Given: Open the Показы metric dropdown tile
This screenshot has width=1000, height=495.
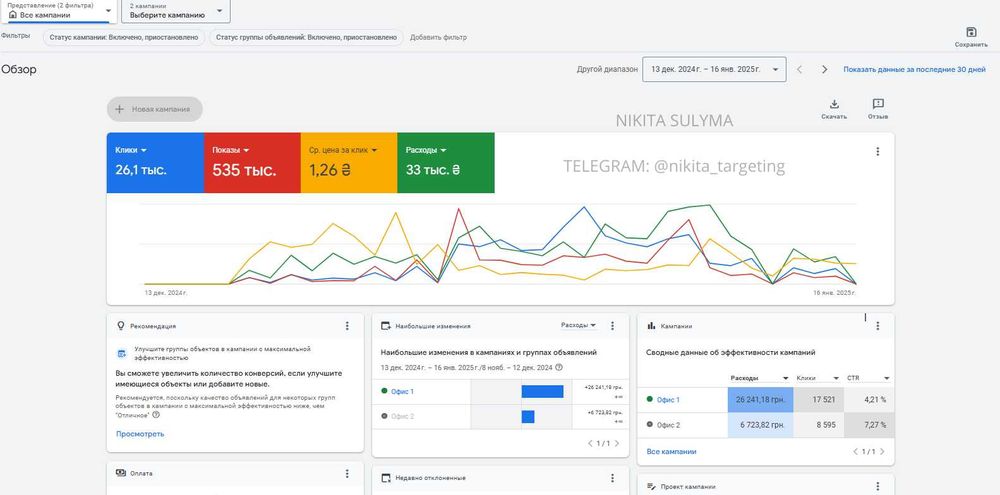Looking at the screenshot, I should pos(252,163).
